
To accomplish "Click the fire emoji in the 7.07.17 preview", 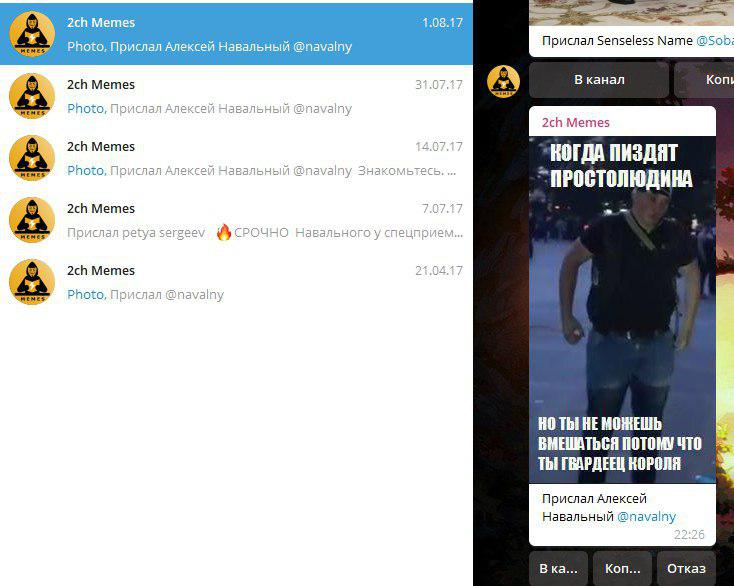I will coord(224,232).
